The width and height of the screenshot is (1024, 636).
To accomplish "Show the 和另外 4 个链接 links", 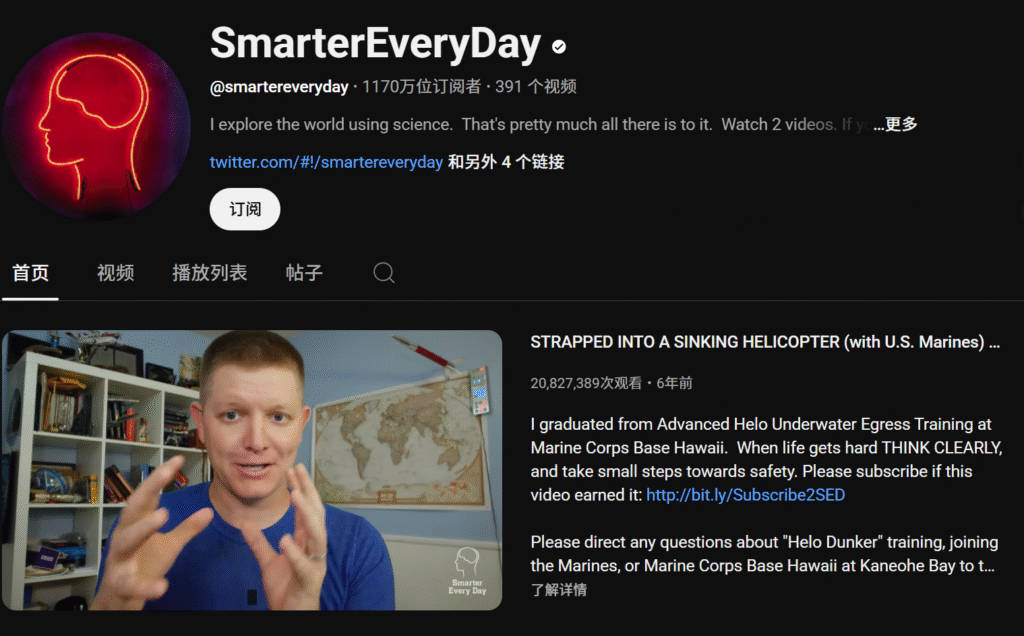I will point(505,162).
